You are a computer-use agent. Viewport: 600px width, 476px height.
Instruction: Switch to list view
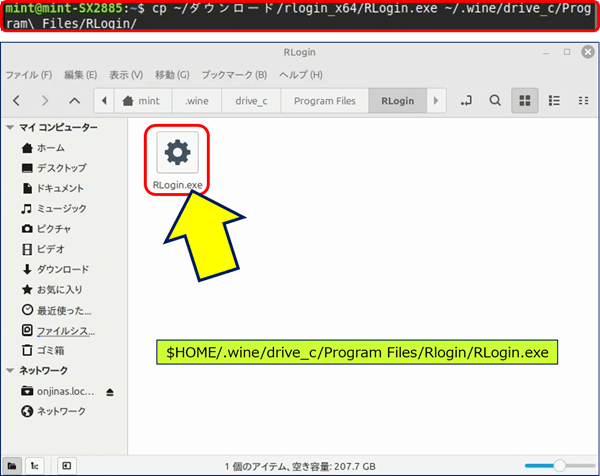coord(554,101)
